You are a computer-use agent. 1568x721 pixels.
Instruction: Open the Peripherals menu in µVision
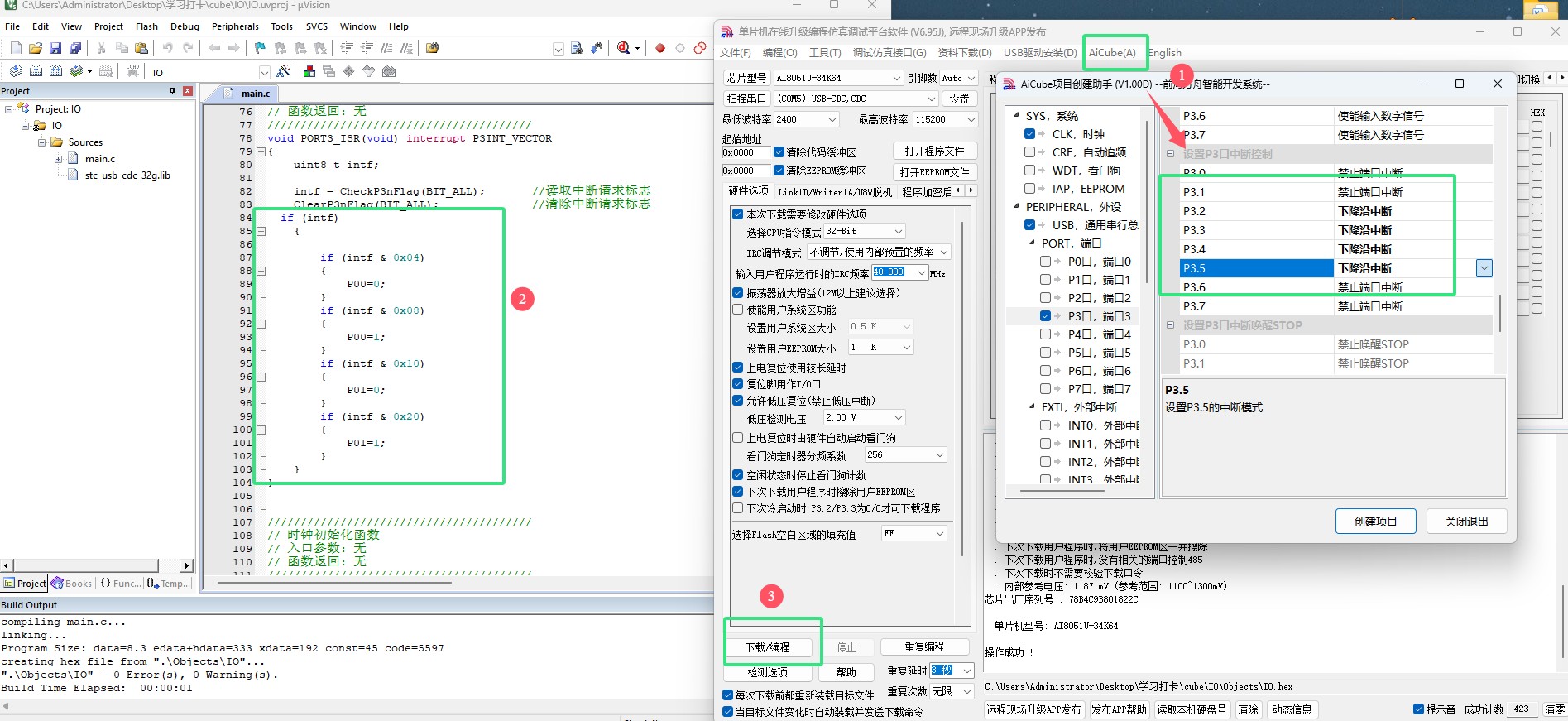[x=235, y=26]
